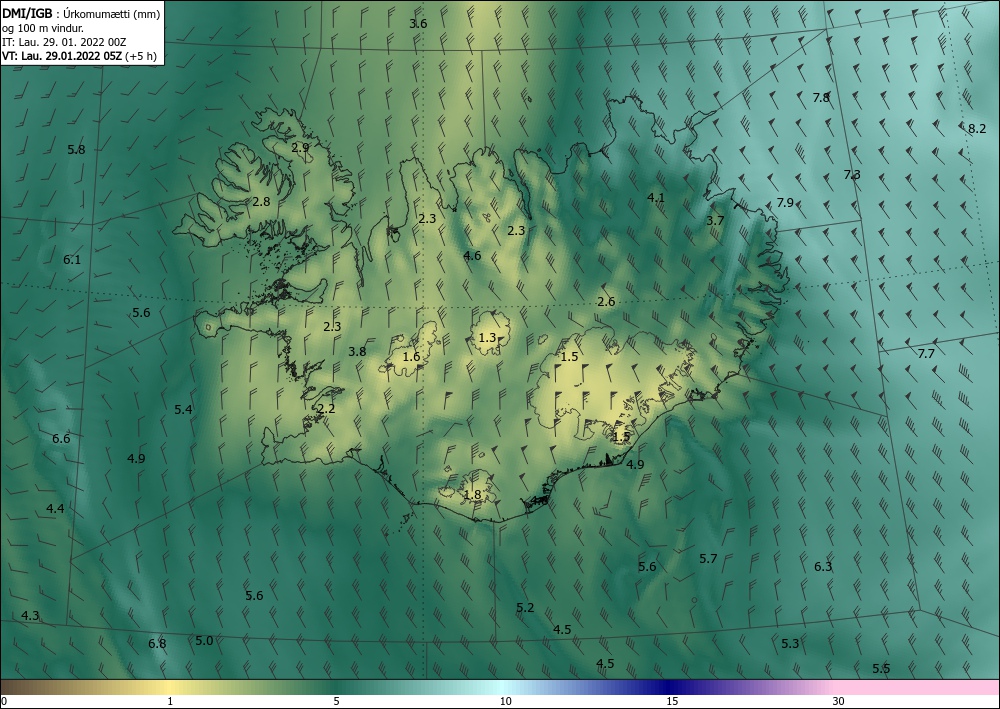The height and width of the screenshot is (709, 1000).
Task: Click the 6.8 value label
Action: click(x=157, y=643)
